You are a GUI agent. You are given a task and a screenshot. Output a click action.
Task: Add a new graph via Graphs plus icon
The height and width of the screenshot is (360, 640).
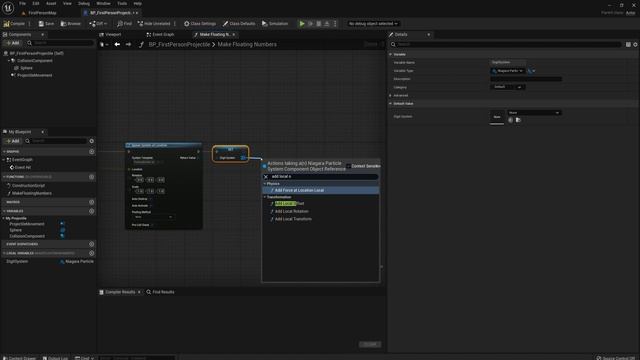[91, 151]
